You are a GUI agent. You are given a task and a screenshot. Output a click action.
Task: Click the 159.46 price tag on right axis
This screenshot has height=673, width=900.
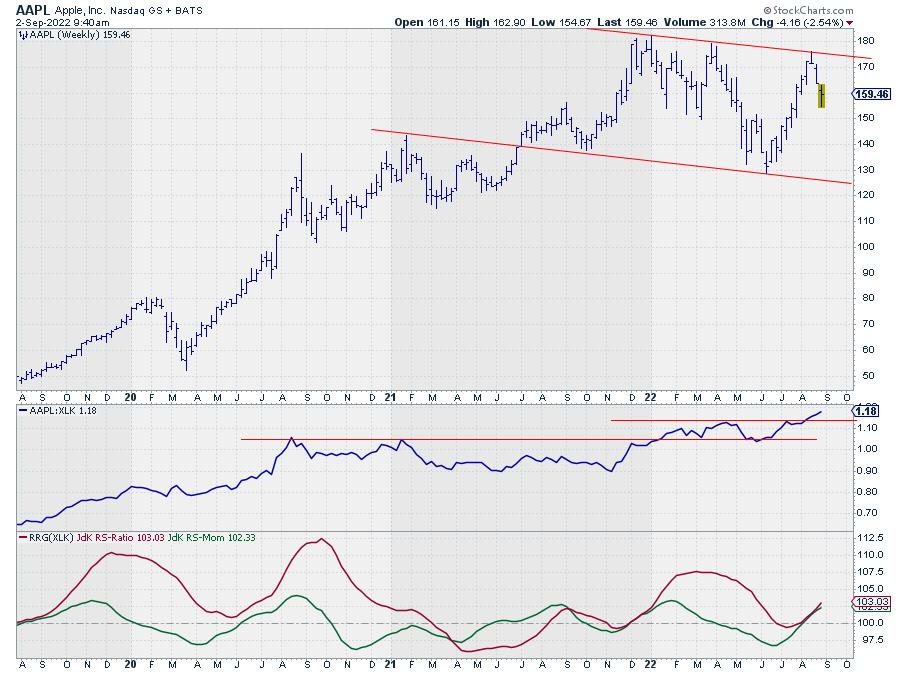pos(869,95)
